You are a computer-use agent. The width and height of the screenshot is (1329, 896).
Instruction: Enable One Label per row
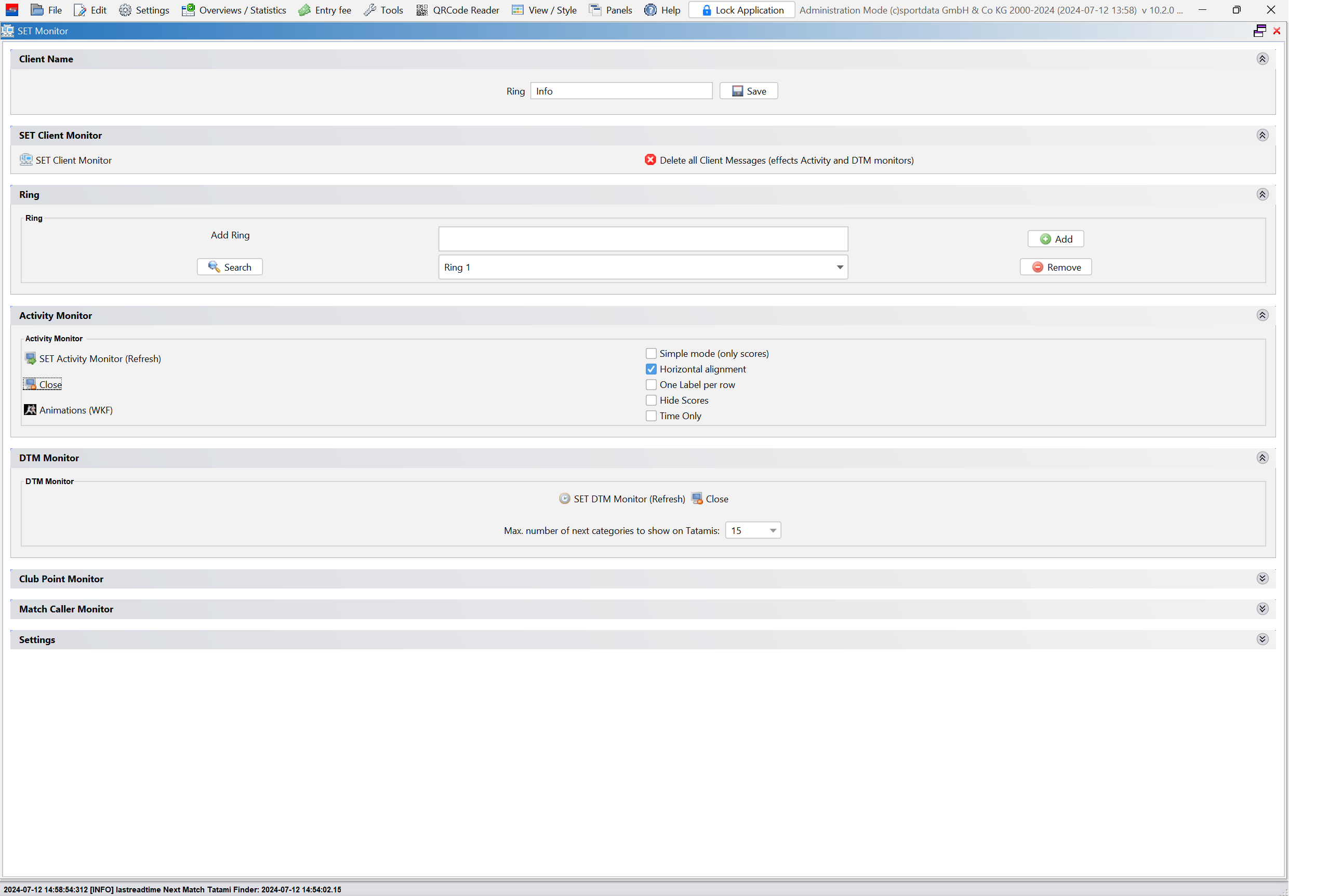pos(651,384)
